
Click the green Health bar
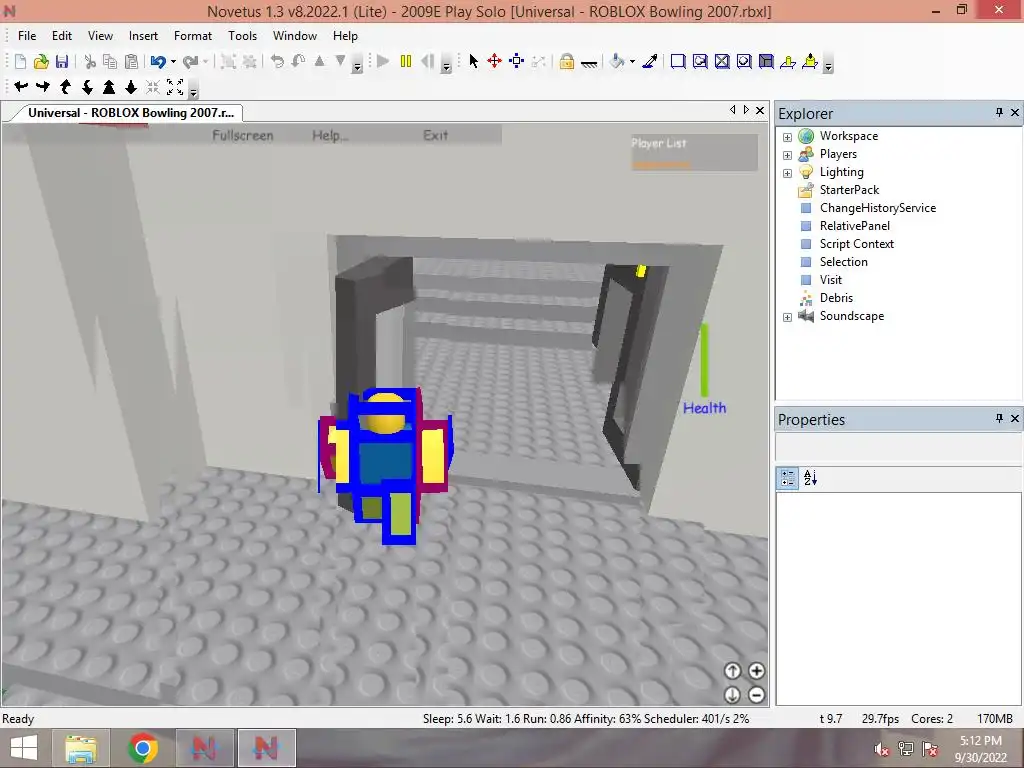pos(704,360)
